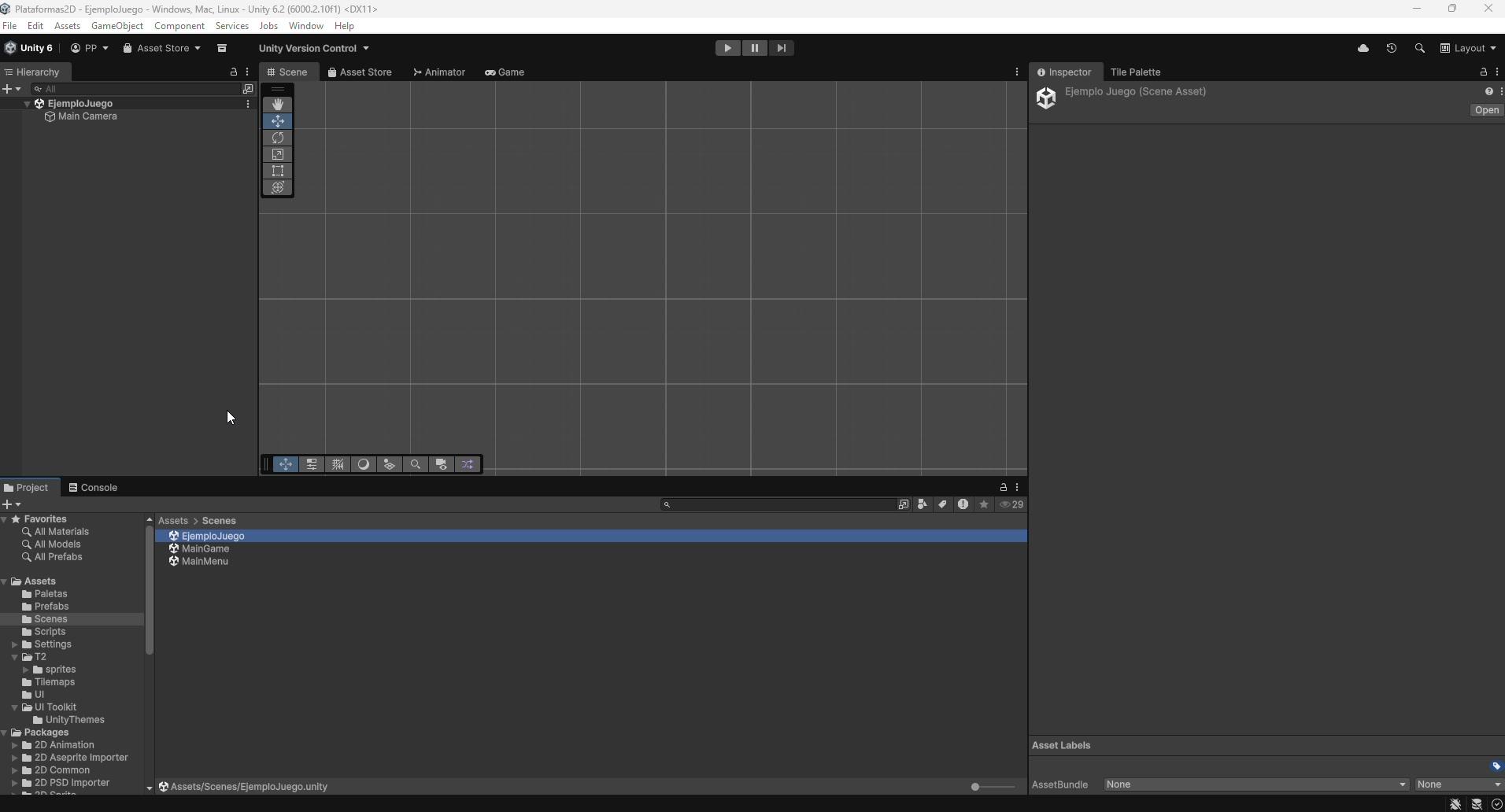
Task: Select Main Camera in Hierarchy
Action: (87, 116)
